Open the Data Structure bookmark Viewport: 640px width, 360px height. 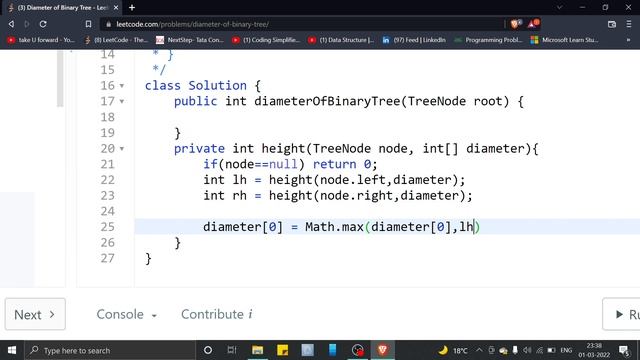pos(341,40)
